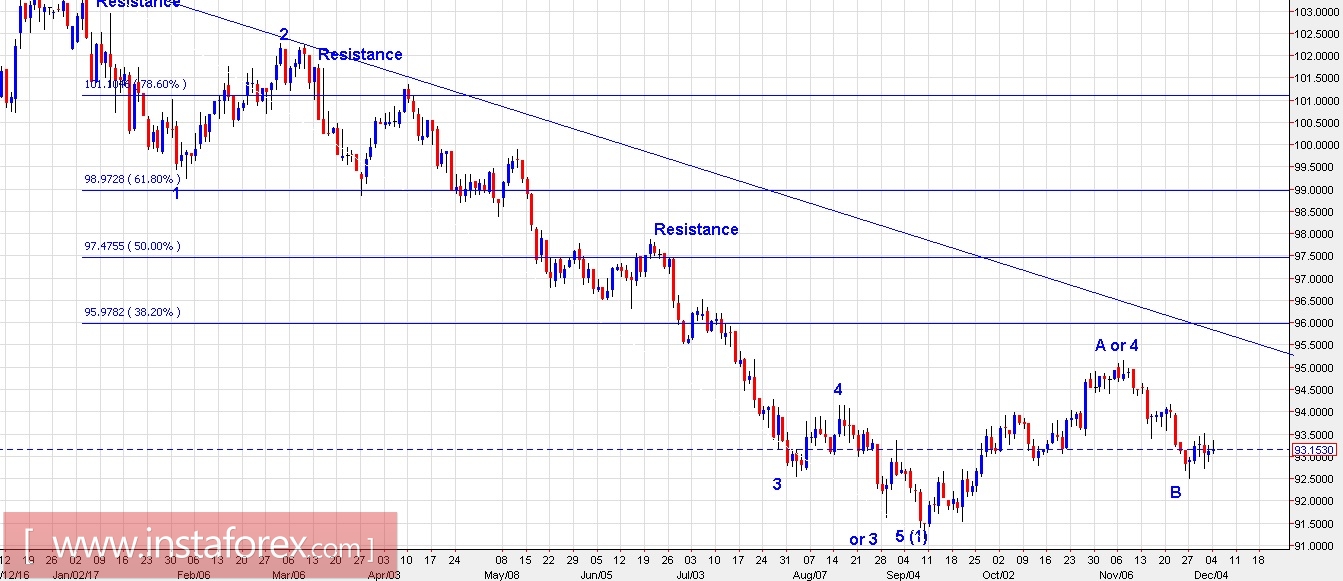This screenshot has width=1343, height=581.
Task: Click the wave label B near the November low
Action: (1176, 492)
